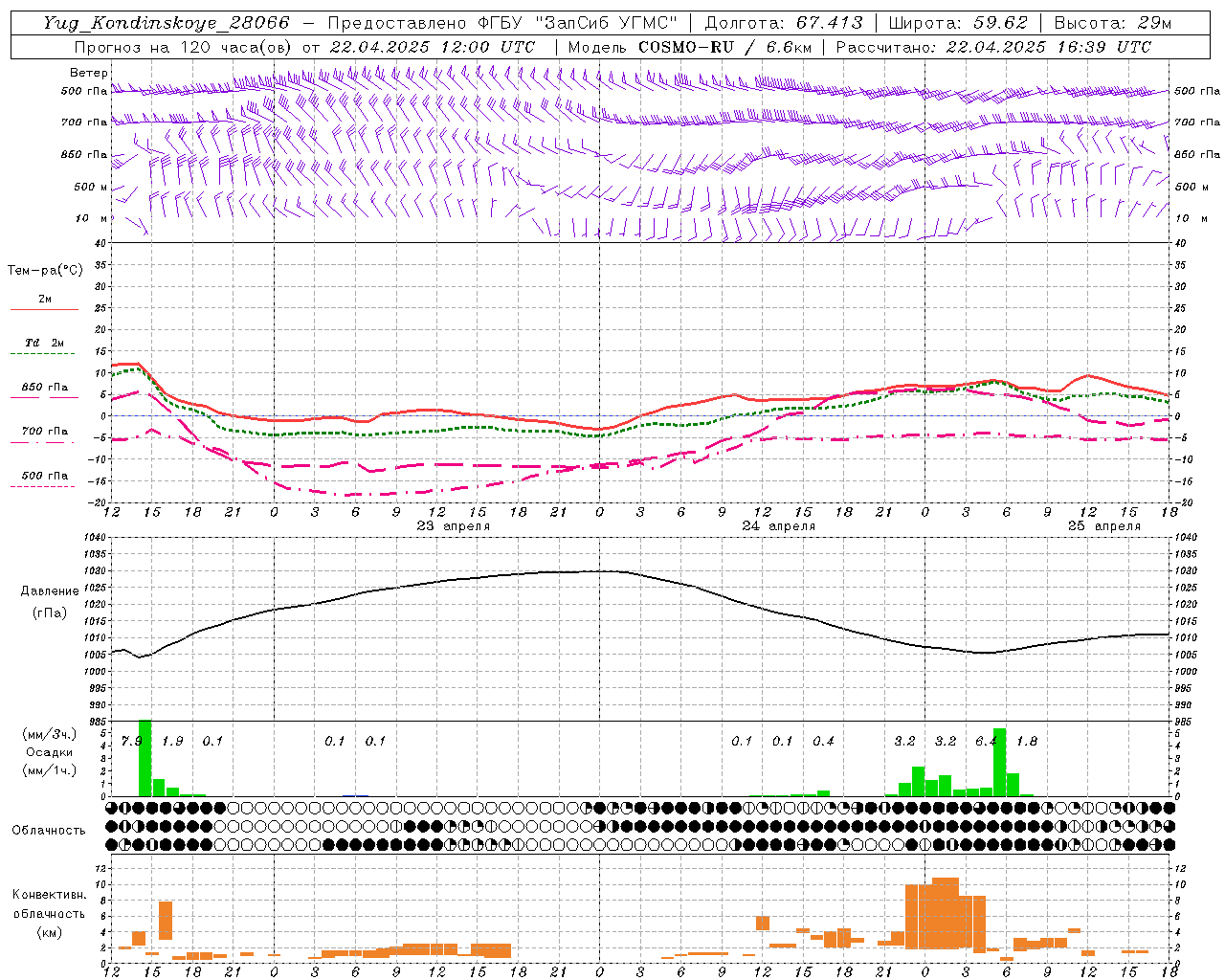This screenshot has width=1225, height=980.
Task: Click the Td 2м dew point legend entry
Action: (45, 343)
